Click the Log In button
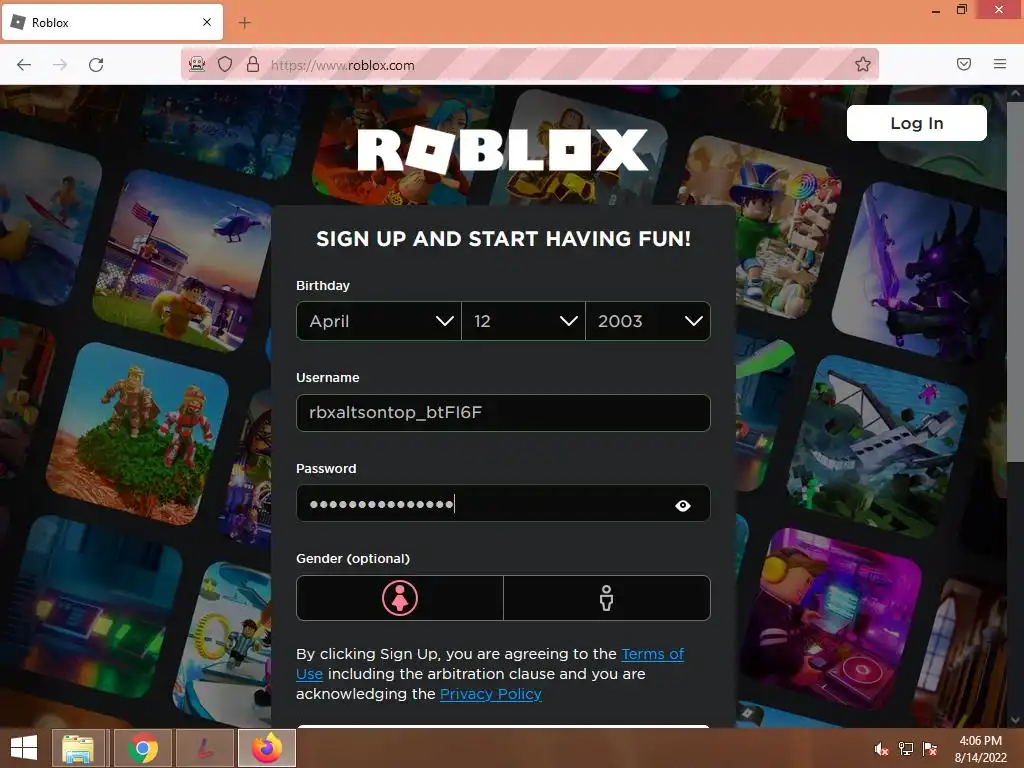Screen dimensions: 1024x768 (917, 123)
